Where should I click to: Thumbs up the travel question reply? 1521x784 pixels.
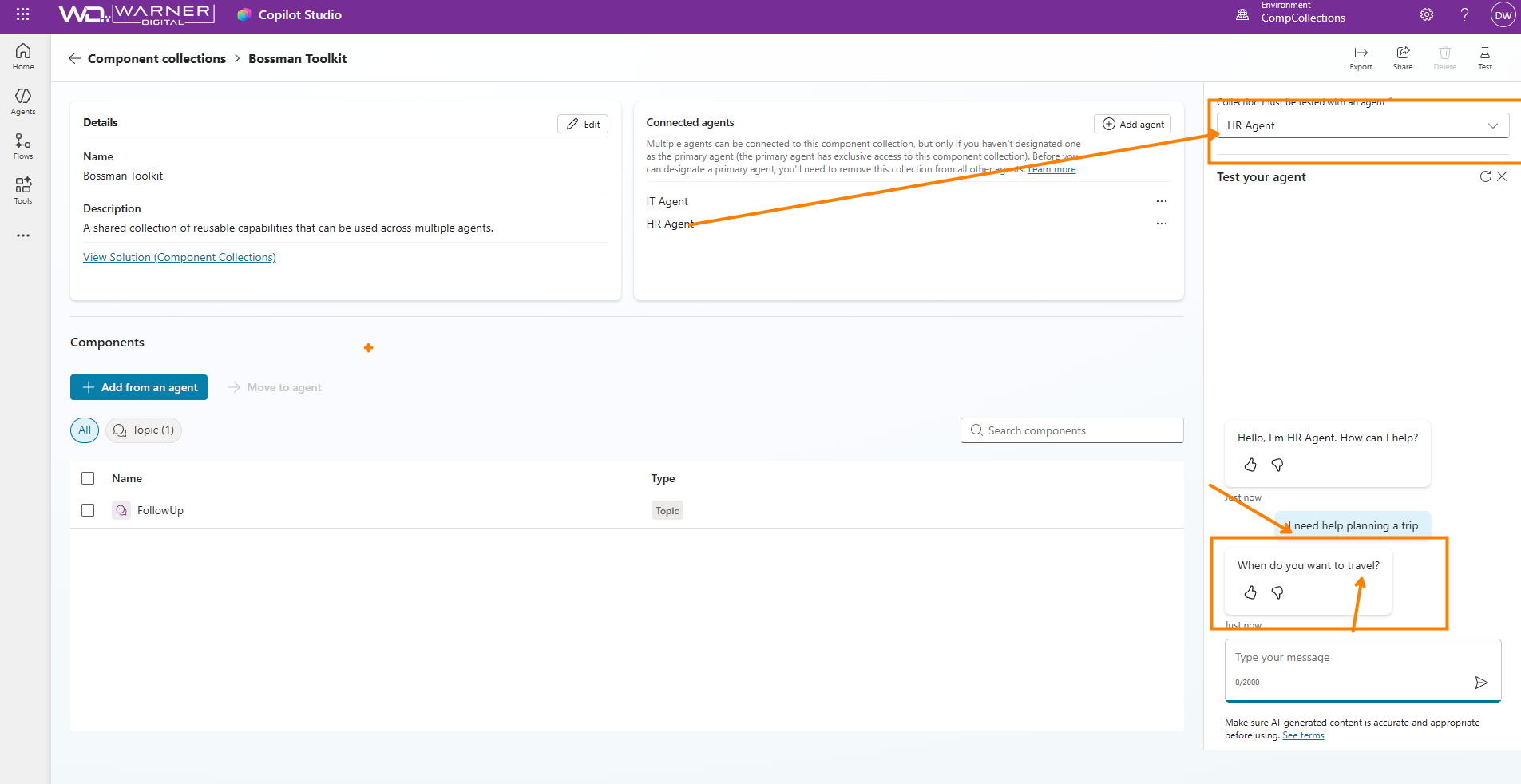(1250, 592)
